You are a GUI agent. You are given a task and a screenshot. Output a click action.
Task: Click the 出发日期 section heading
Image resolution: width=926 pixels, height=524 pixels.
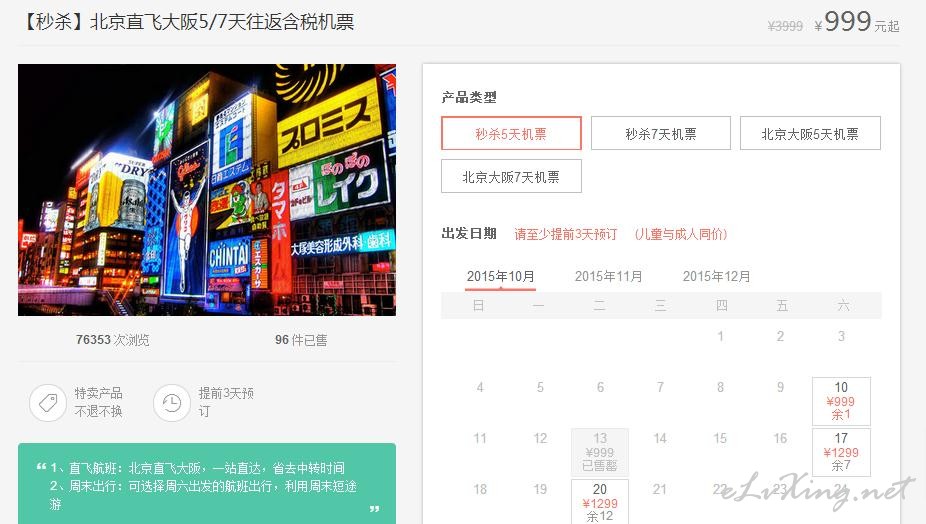pos(469,233)
